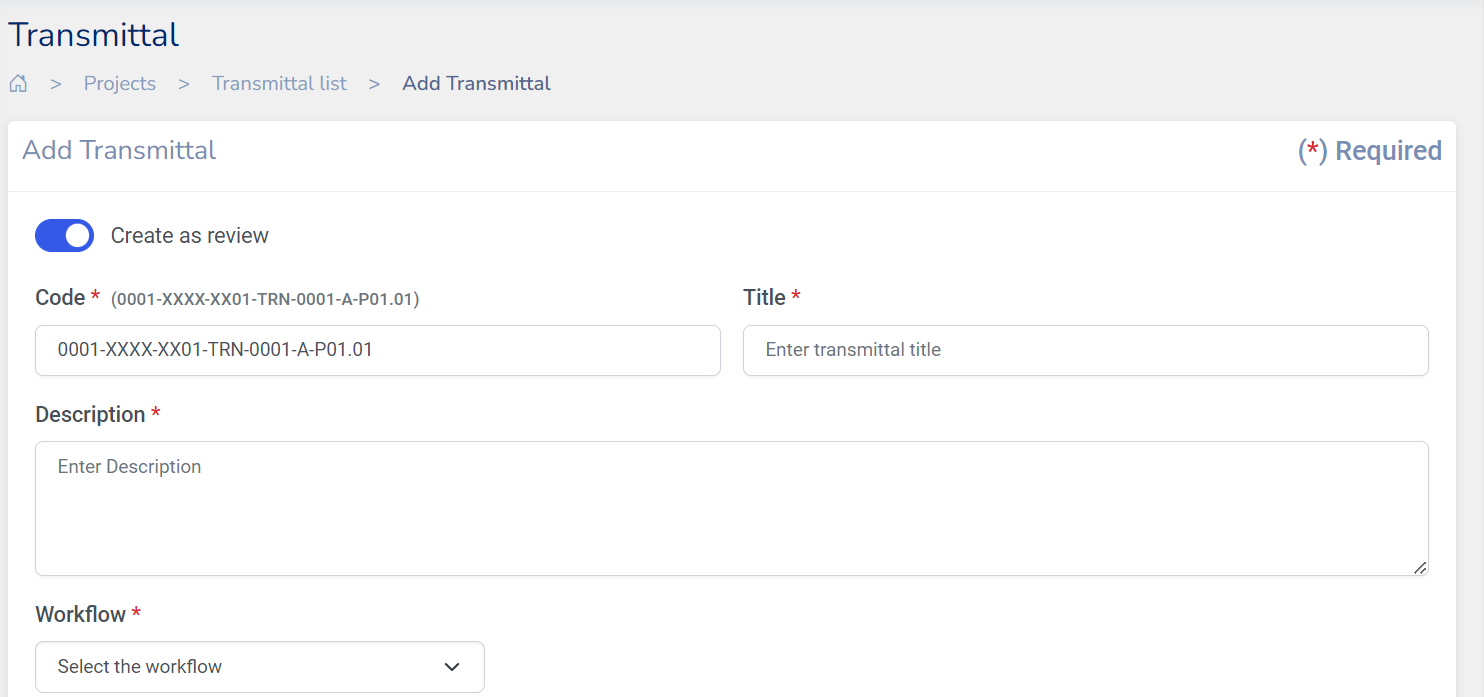The height and width of the screenshot is (697, 1484).
Task: Click the Add Transmittal card header title
Action: click(119, 151)
